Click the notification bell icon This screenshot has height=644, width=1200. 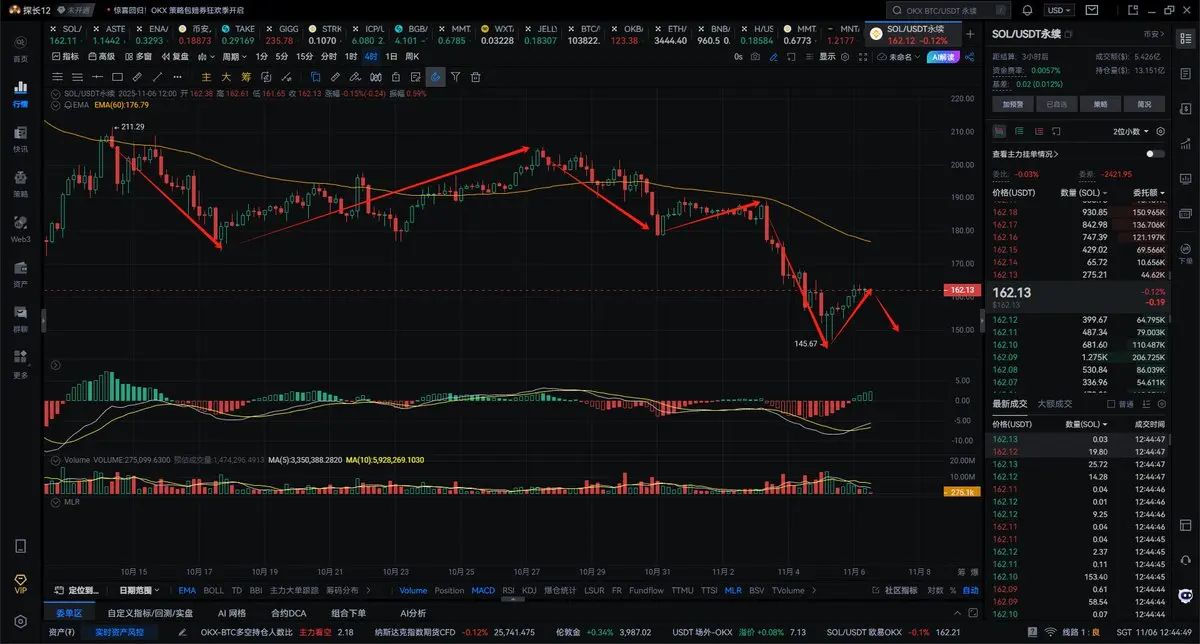point(1027,10)
